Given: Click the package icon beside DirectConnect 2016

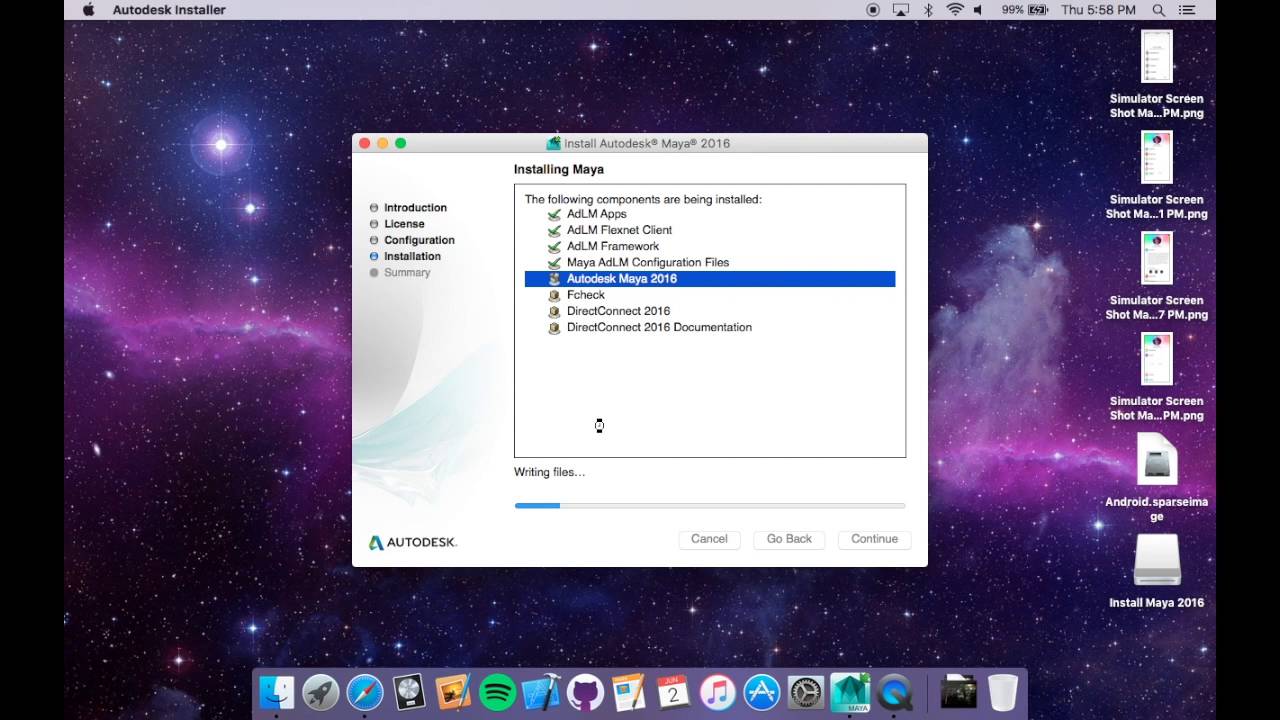Looking at the screenshot, I should 554,311.
